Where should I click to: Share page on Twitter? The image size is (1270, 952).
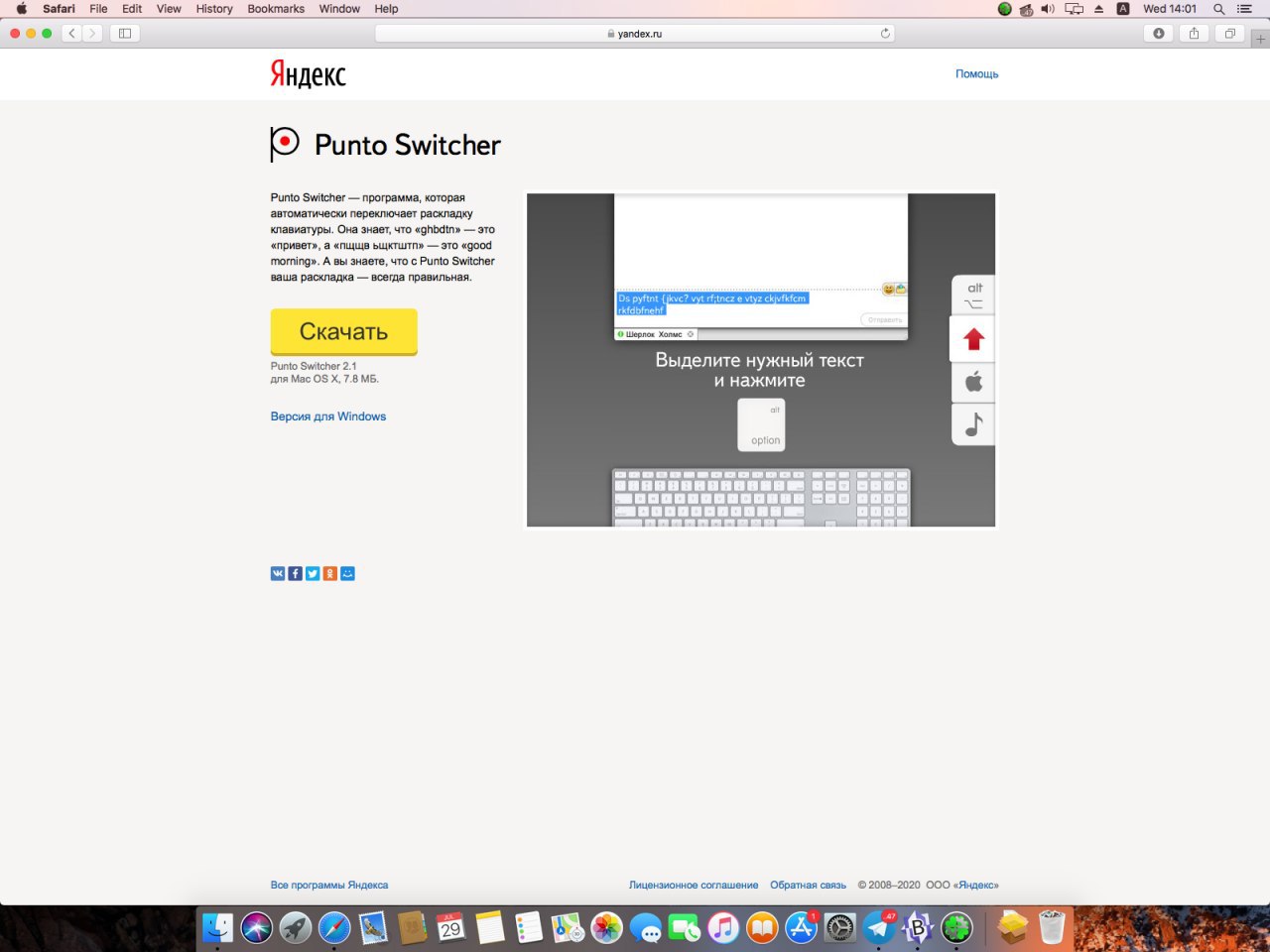(313, 573)
